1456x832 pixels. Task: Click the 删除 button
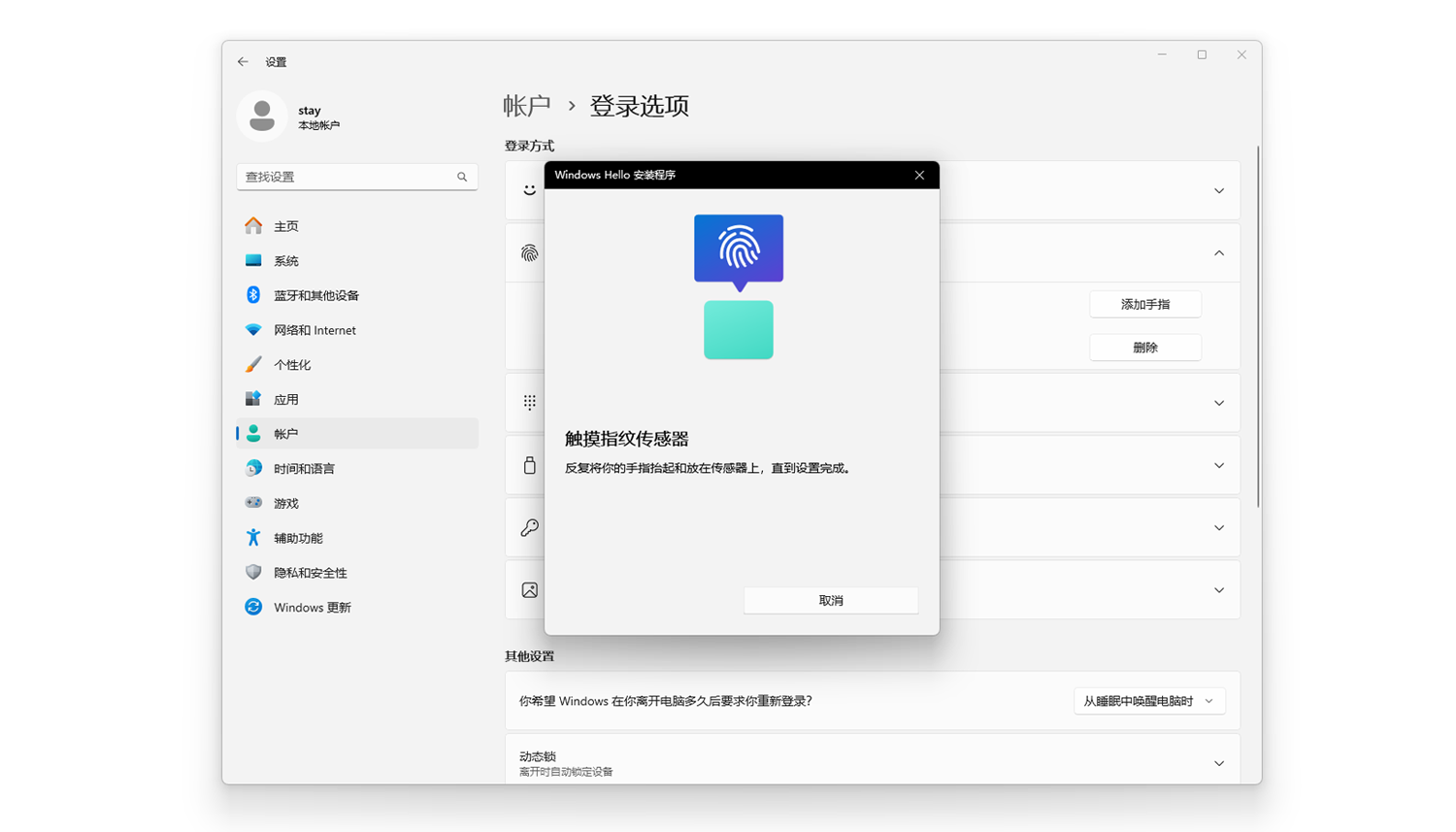tap(1145, 348)
